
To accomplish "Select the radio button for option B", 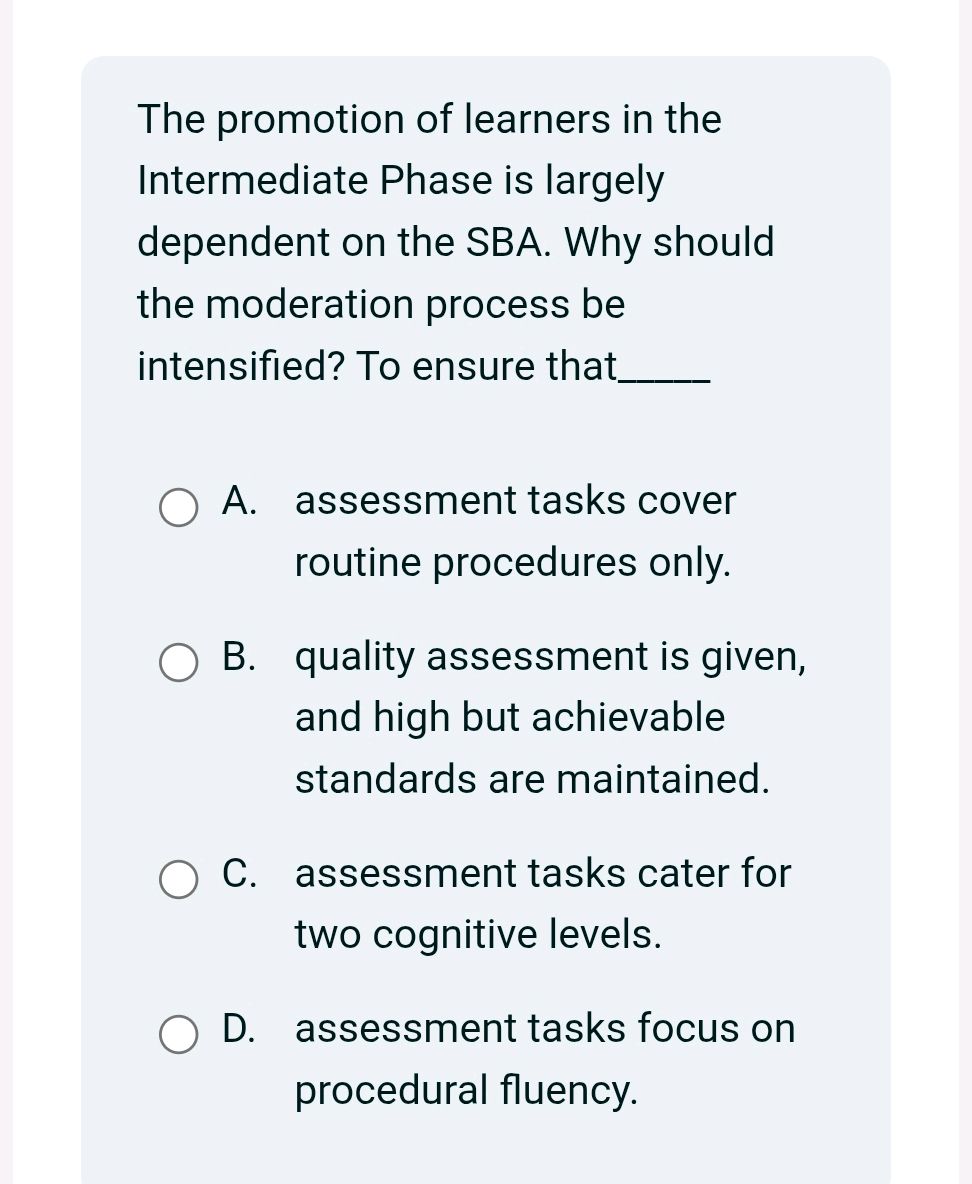I will pyautogui.click(x=179, y=663).
